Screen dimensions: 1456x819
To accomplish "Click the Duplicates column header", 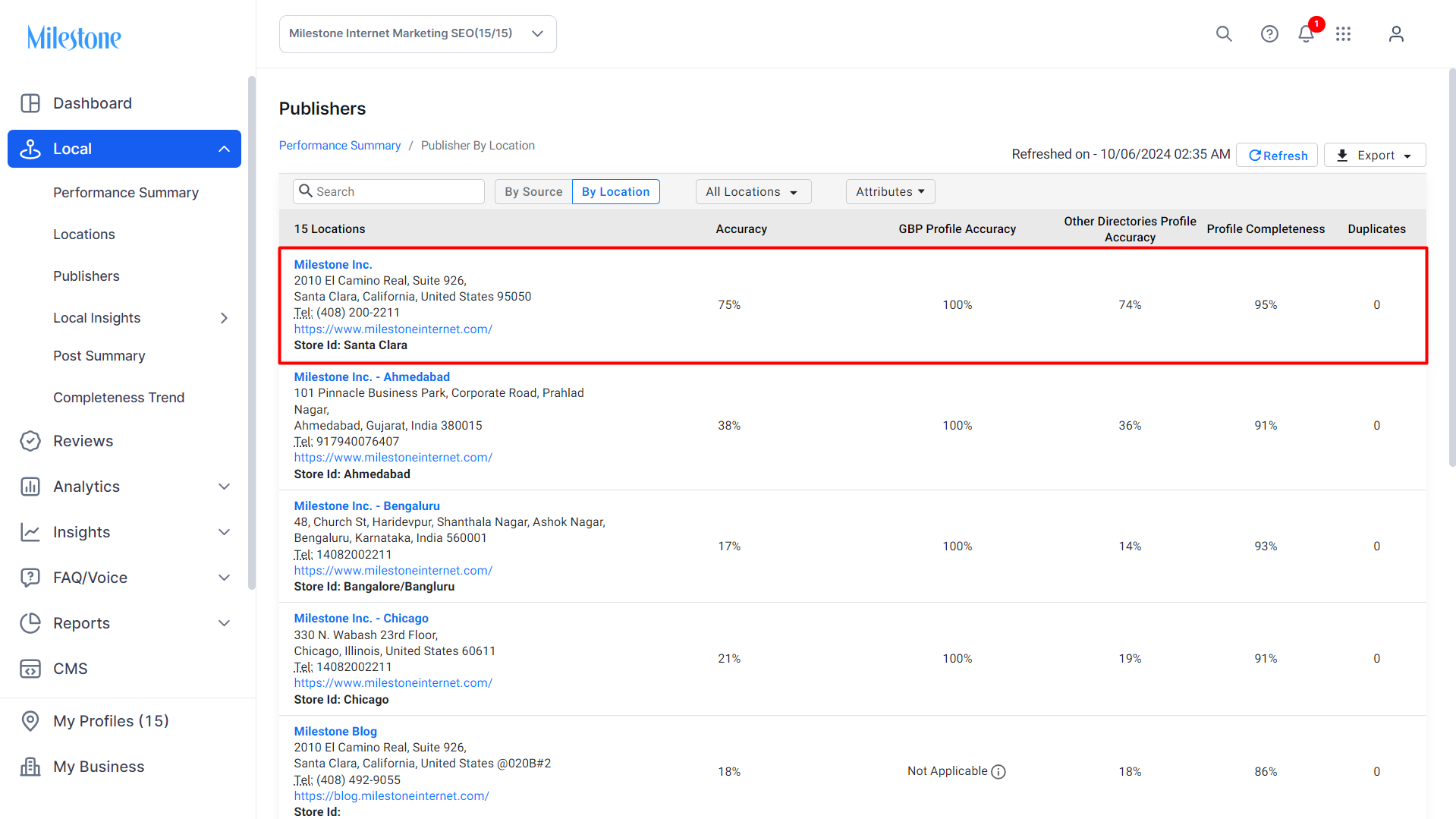I will (1377, 229).
